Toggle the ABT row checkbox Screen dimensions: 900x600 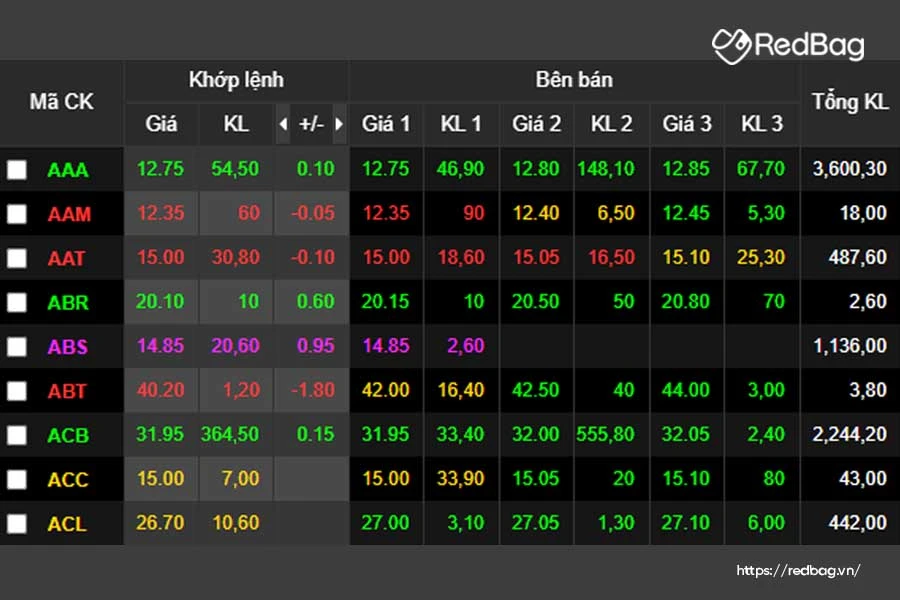click(17, 391)
